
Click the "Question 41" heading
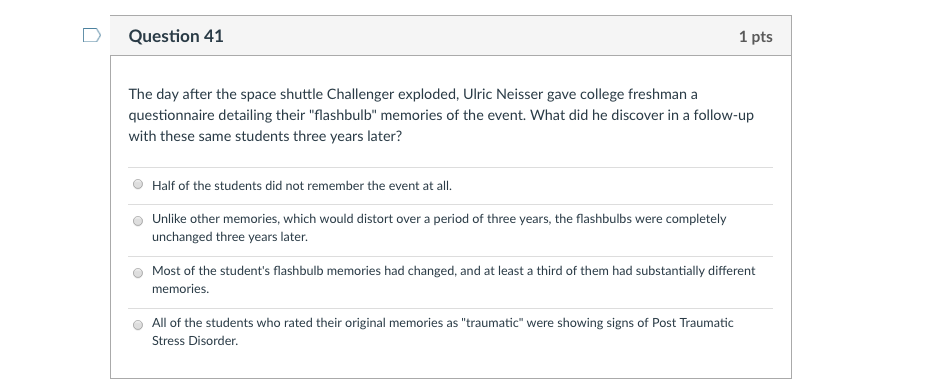tap(176, 36)
